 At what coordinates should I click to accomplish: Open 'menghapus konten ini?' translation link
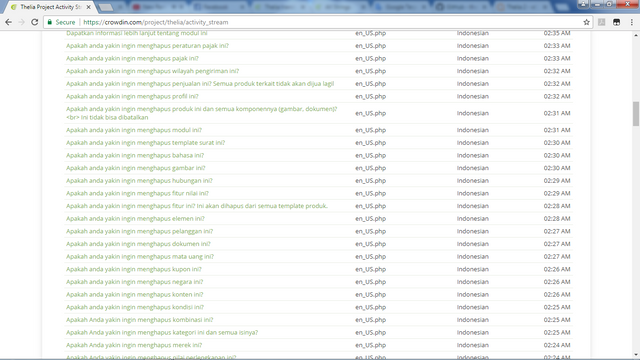click(x=135, y=295)
